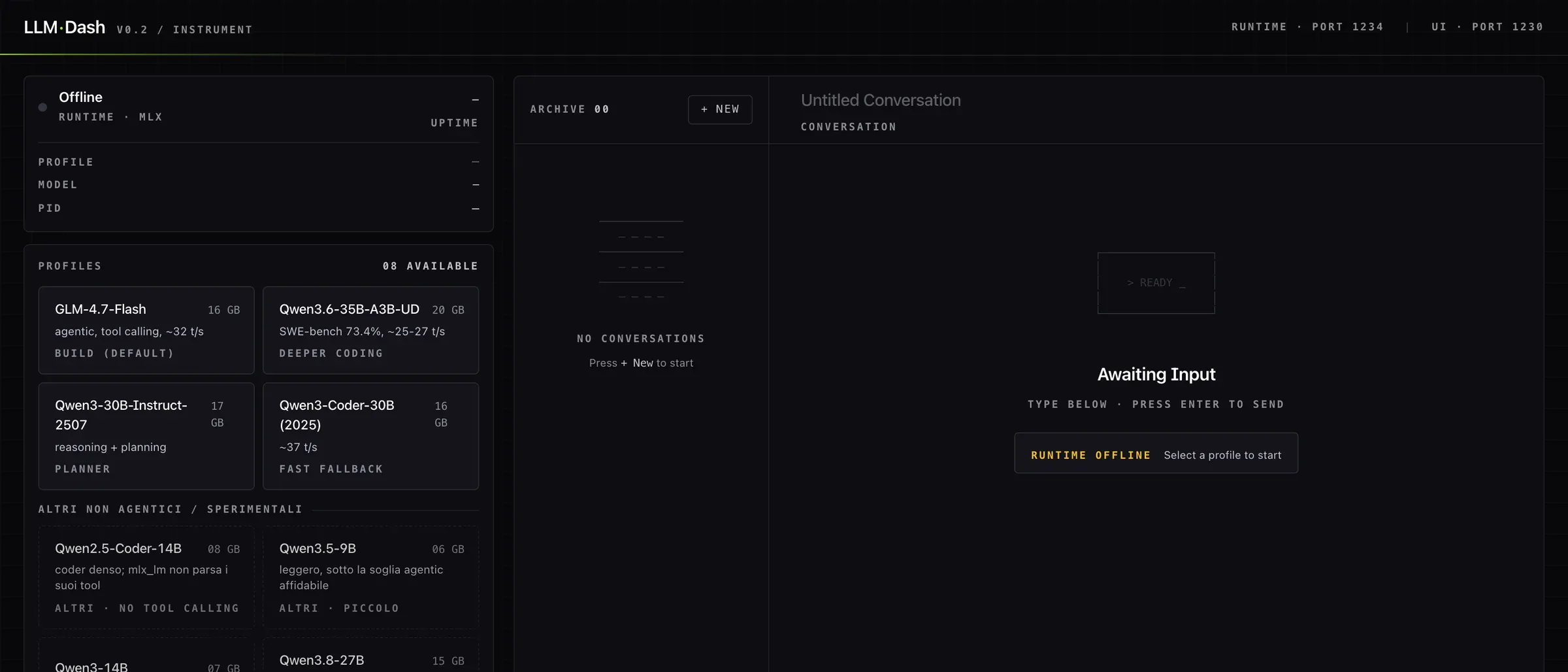Click the UPTIME label in status card
Viewport: 1568px width, 672px height.
[454, 123]
